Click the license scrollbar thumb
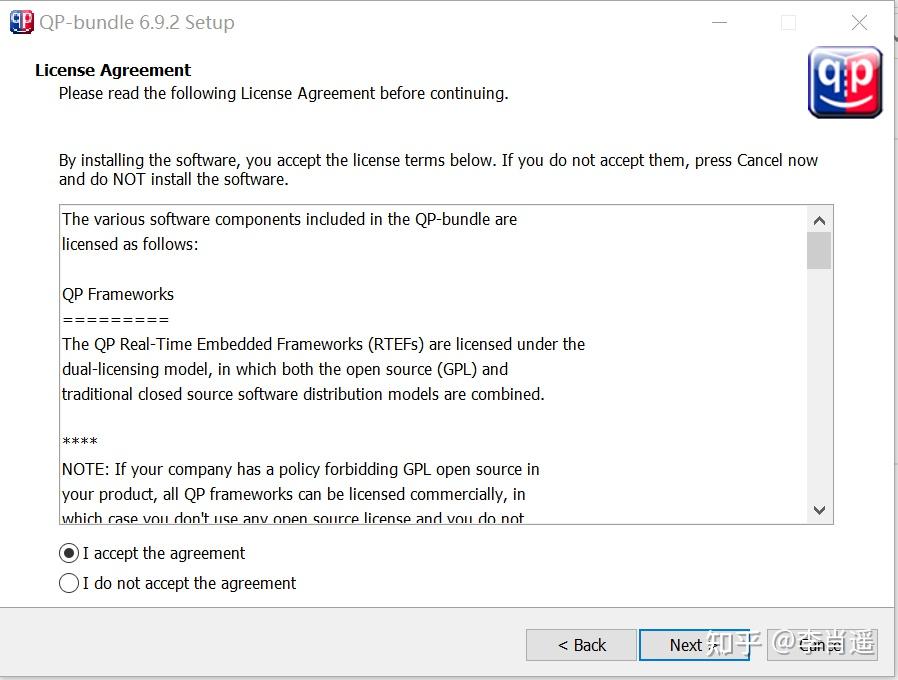The height and width of the screenshot is (680, 898). pos(819,250)
